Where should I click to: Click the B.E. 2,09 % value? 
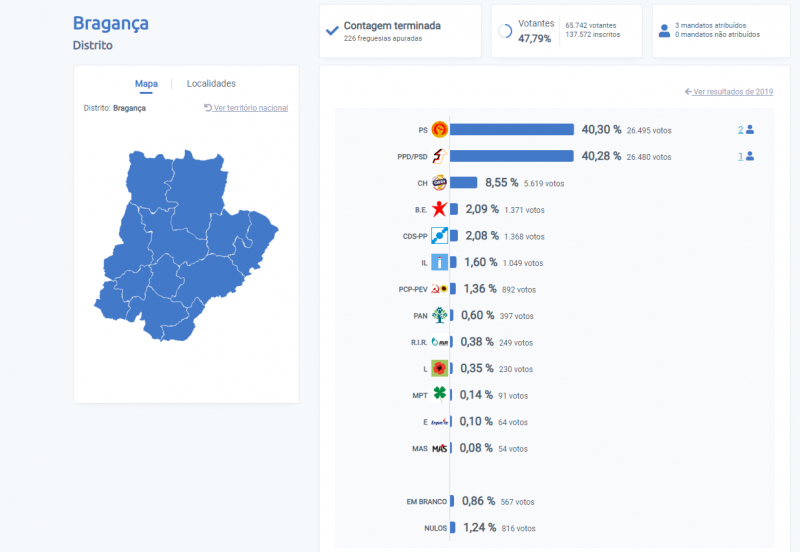(x=482, y=209)
